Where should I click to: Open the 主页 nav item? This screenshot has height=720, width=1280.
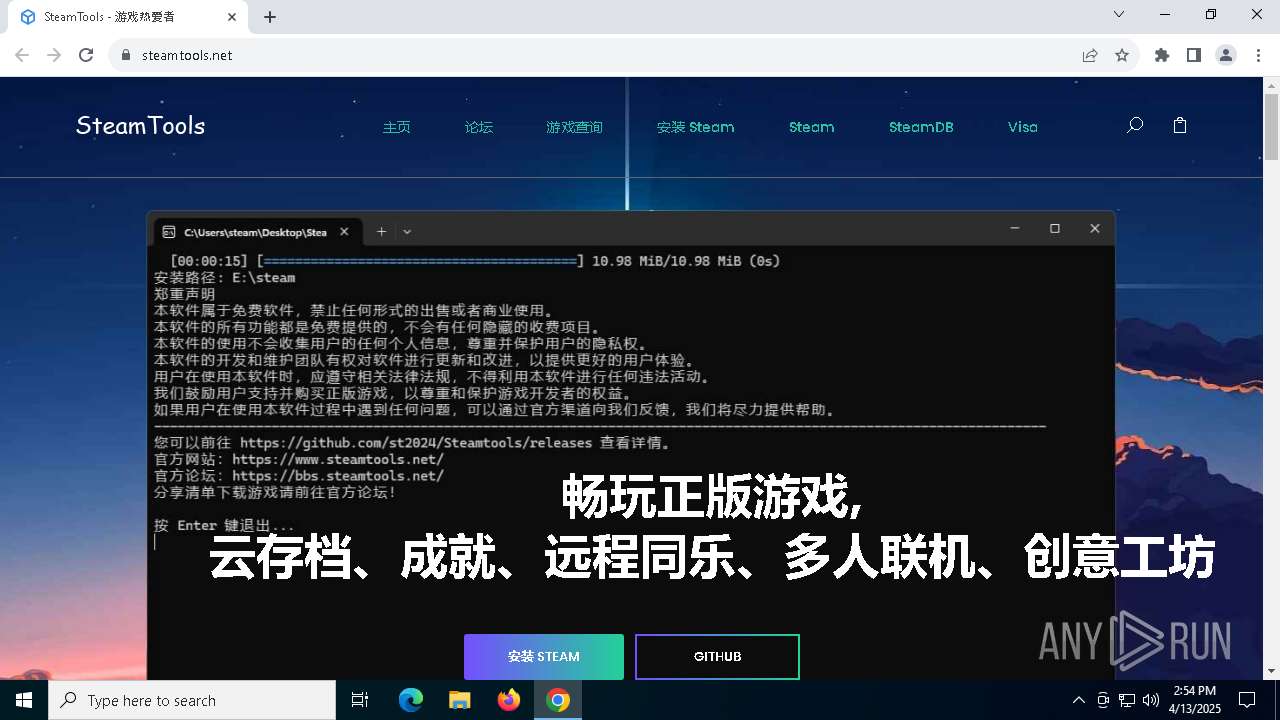point(397,127)
